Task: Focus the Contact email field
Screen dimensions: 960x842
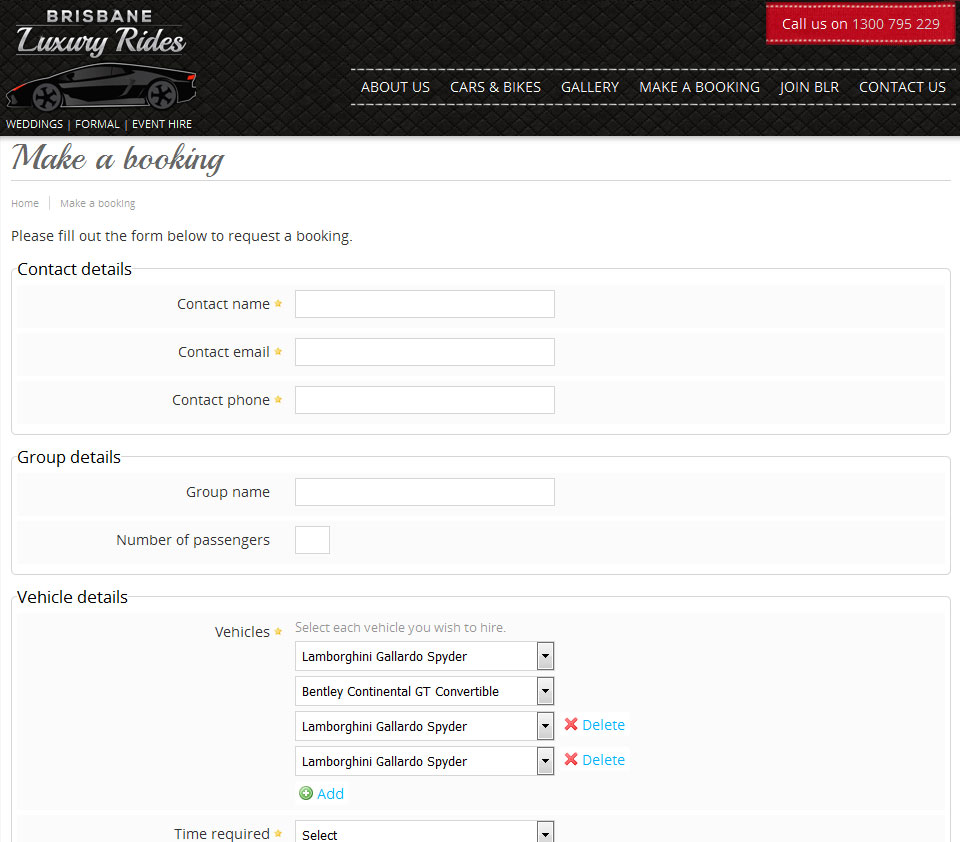Action: click(x=425, y=352)
